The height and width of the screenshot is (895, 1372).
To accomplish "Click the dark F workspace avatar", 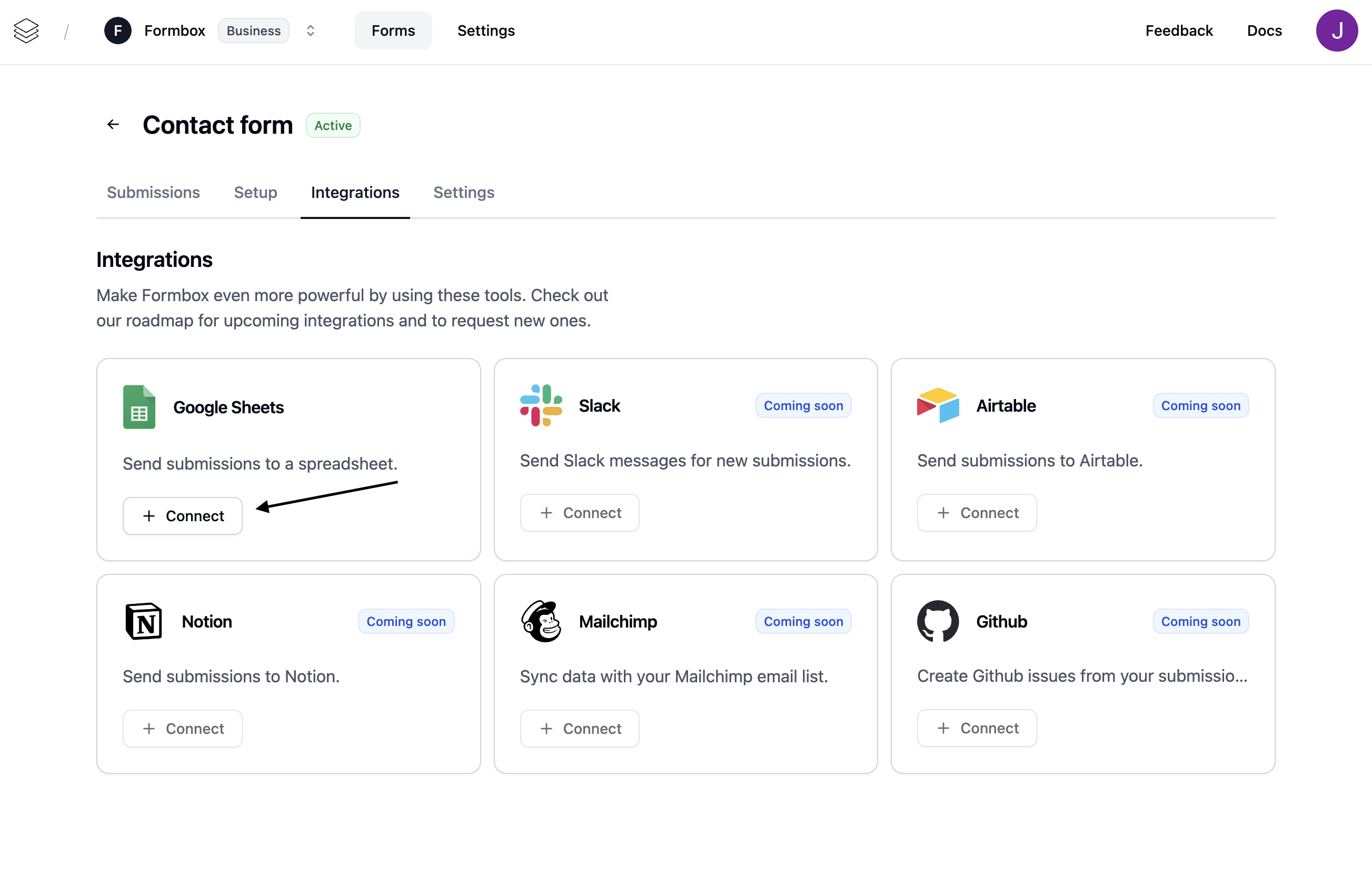I will point(117,31).
